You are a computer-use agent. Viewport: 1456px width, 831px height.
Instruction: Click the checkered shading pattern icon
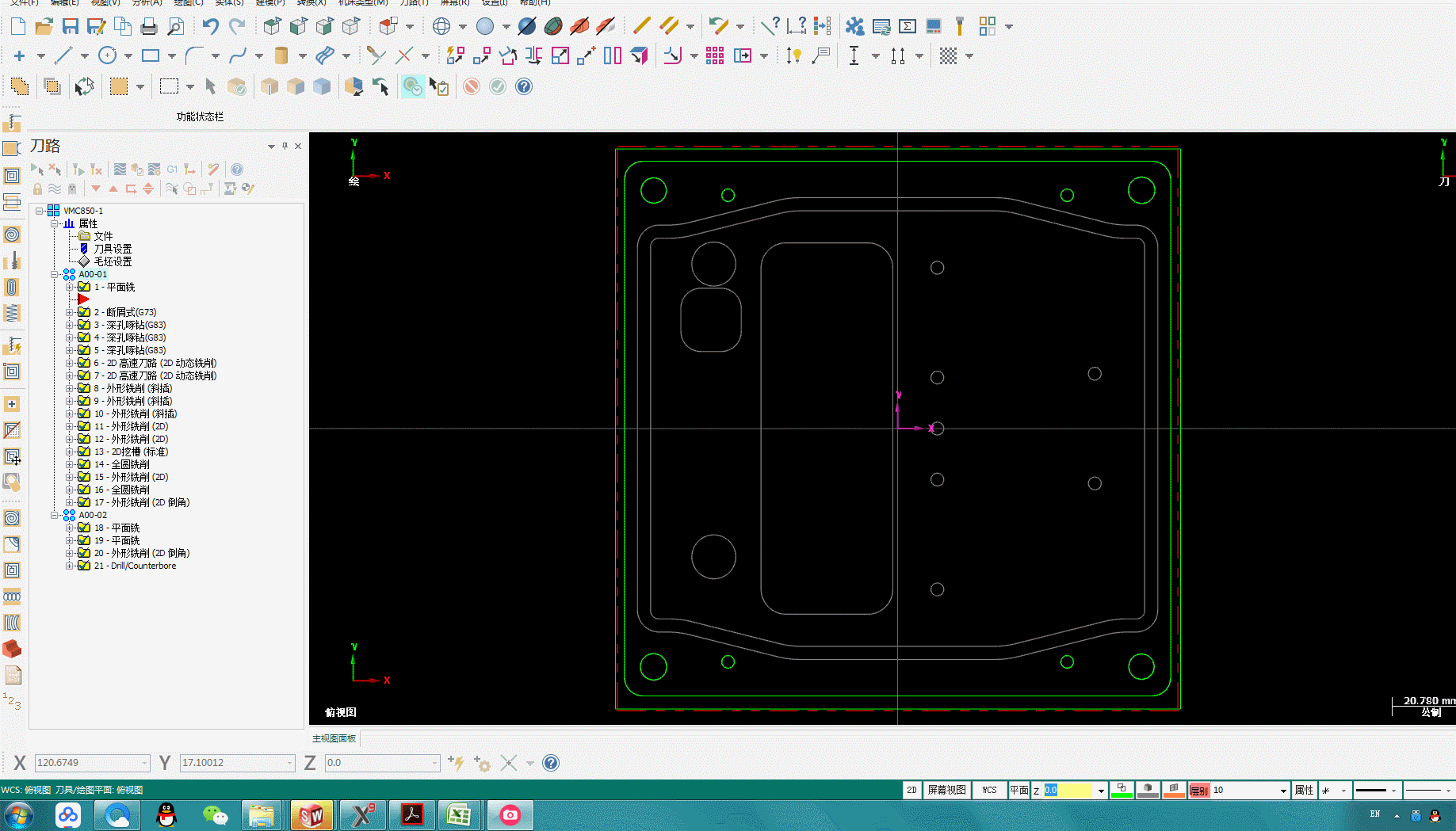point(948,55)
